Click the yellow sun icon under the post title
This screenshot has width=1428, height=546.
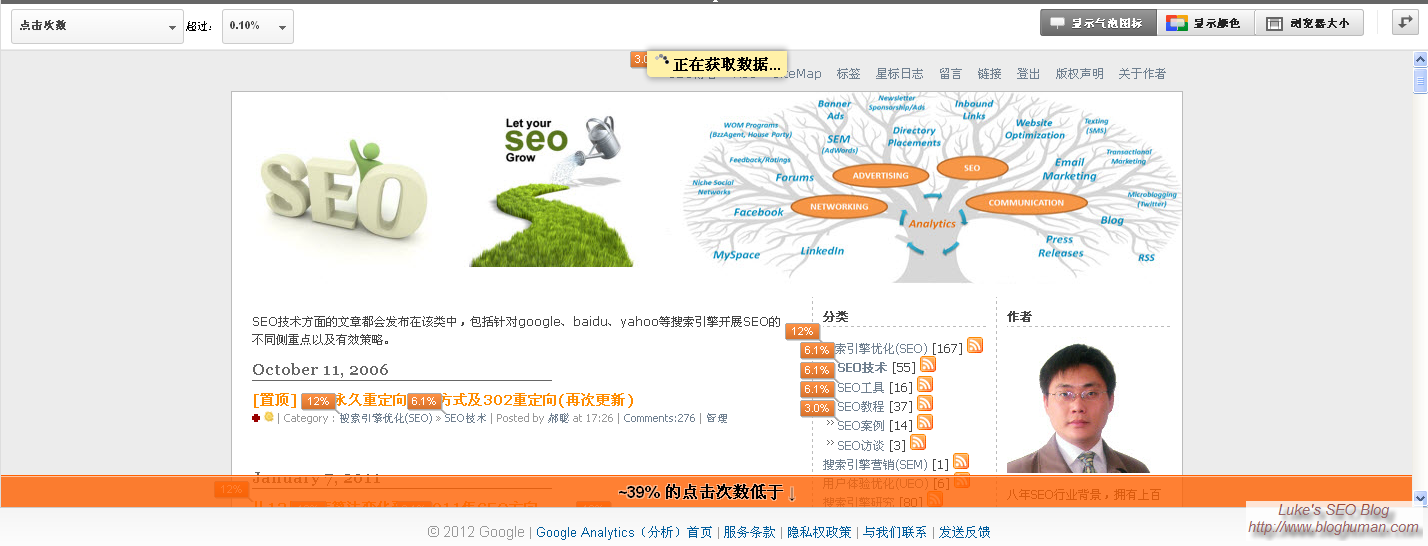pos(269,417)
